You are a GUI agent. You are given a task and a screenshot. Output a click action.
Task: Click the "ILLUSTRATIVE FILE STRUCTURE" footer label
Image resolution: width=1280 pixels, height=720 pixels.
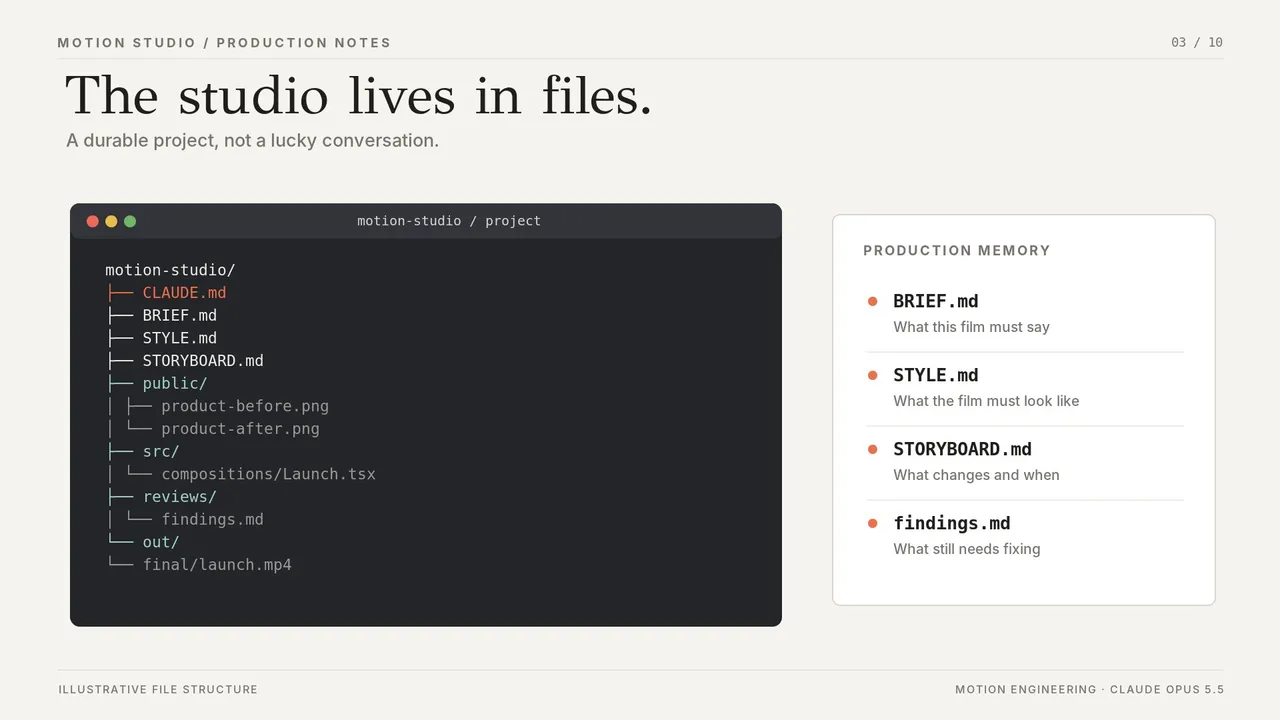(158, 690)
